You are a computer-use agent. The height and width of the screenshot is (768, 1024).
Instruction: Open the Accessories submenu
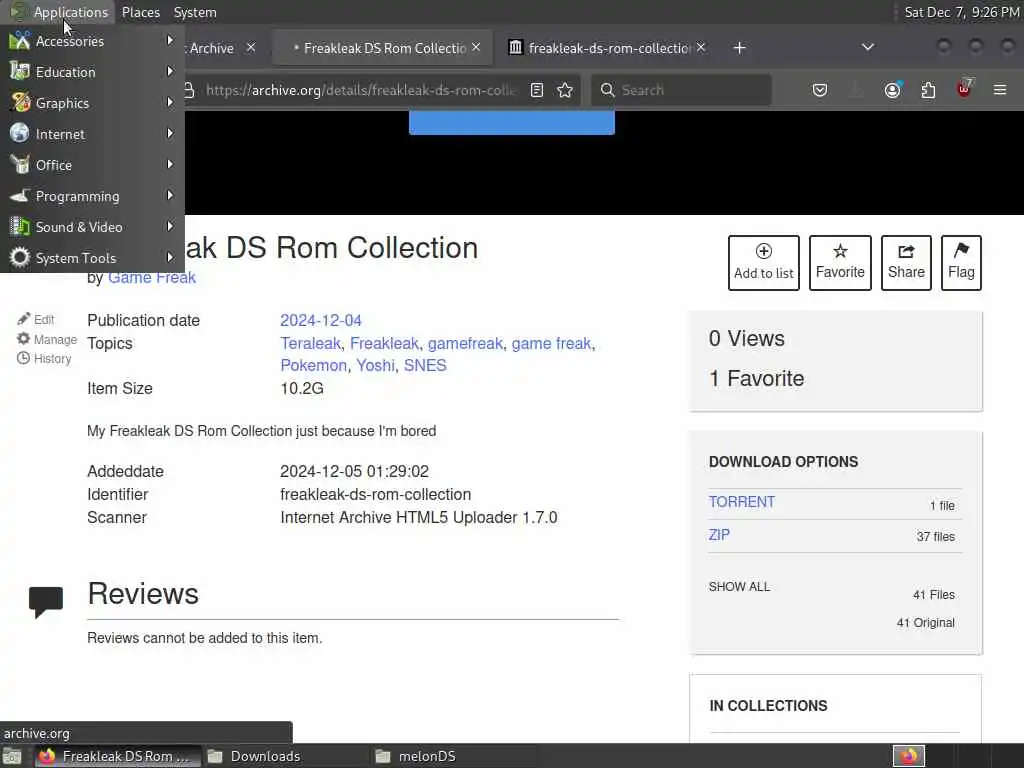coord(92,41)
